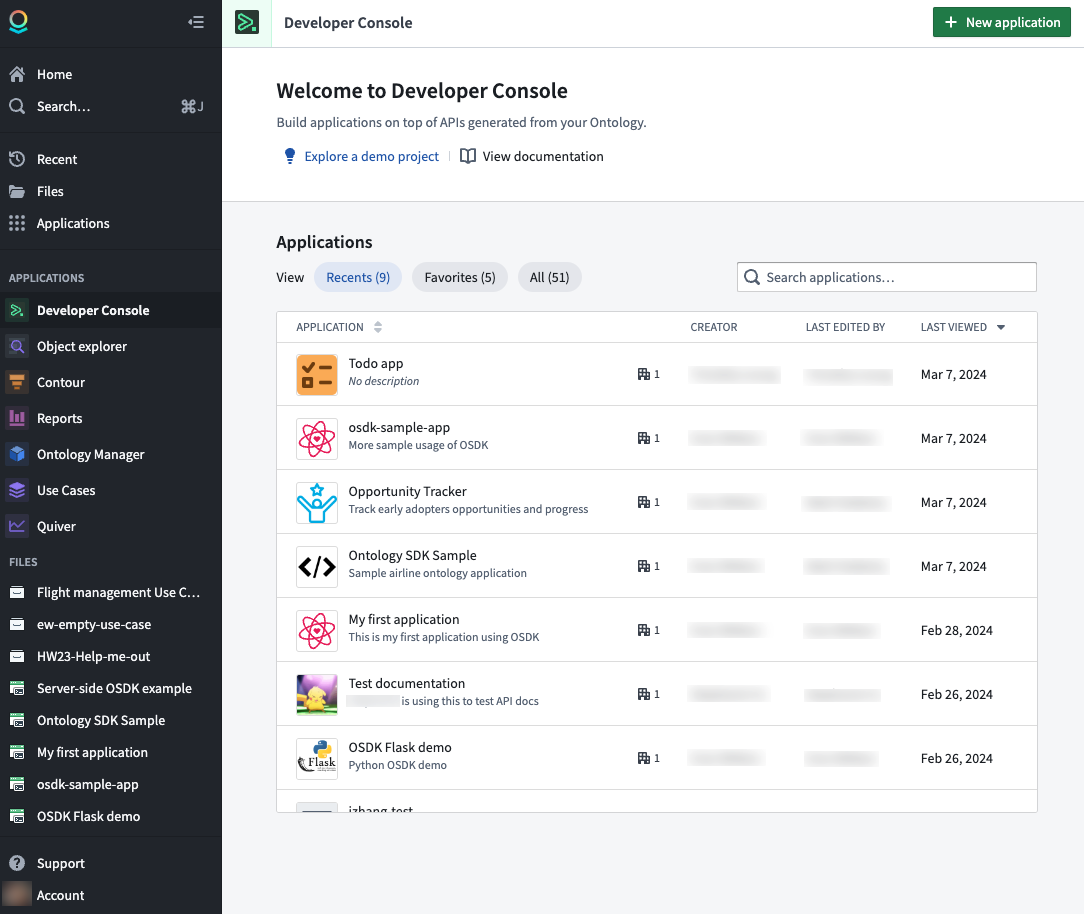Switch to the Recents (9) filter
This screenshot has width=1084, height=914.
(x=358, y=277)
